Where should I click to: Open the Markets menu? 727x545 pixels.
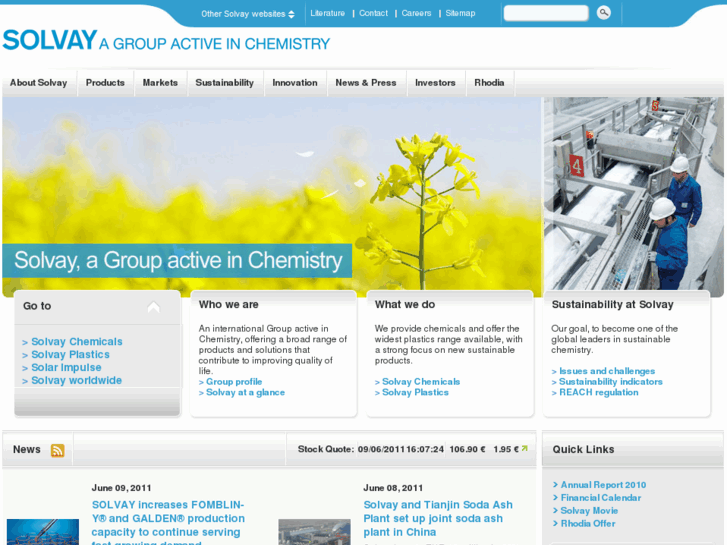point(160,83)
